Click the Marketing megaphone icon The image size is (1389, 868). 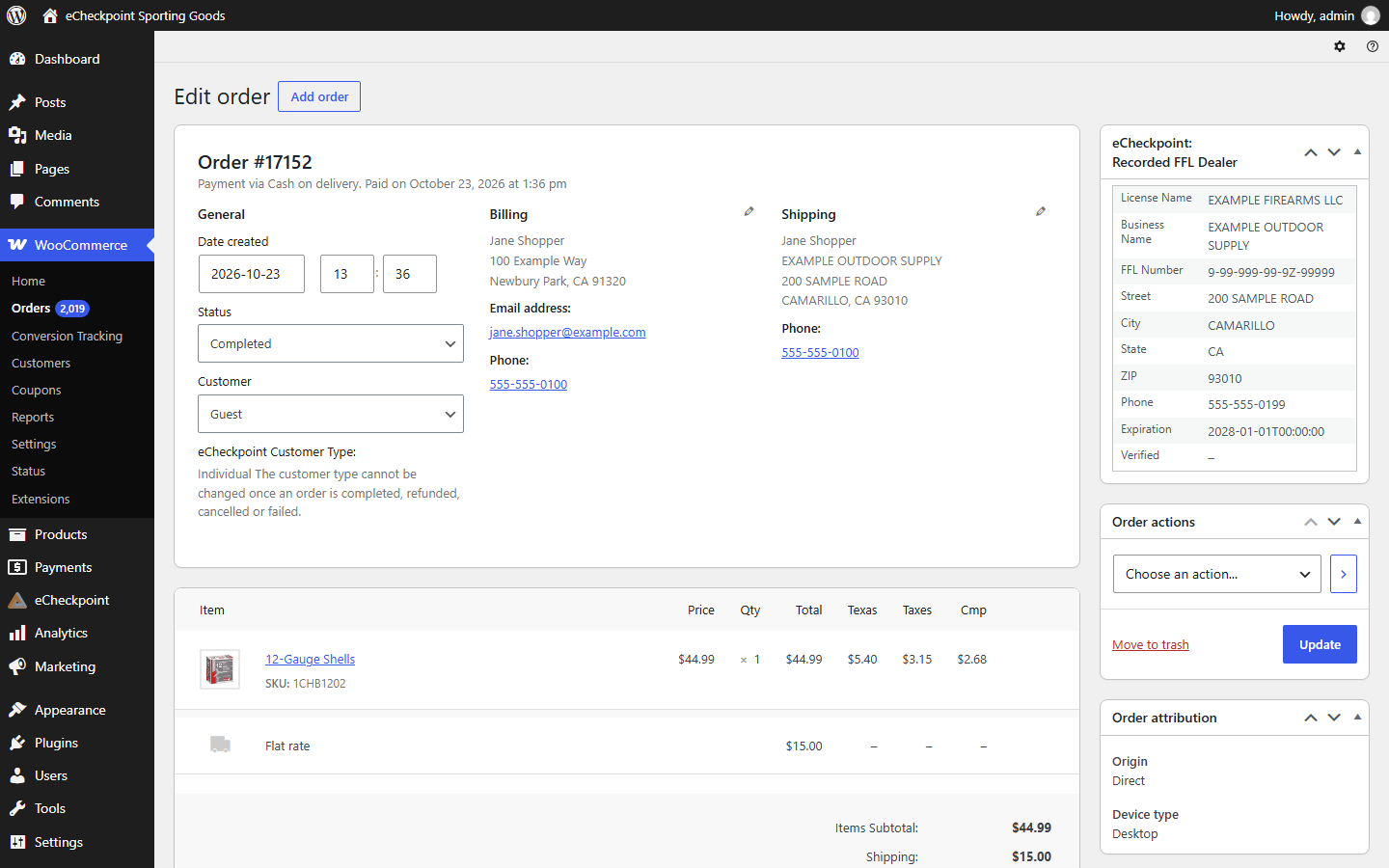17,666
